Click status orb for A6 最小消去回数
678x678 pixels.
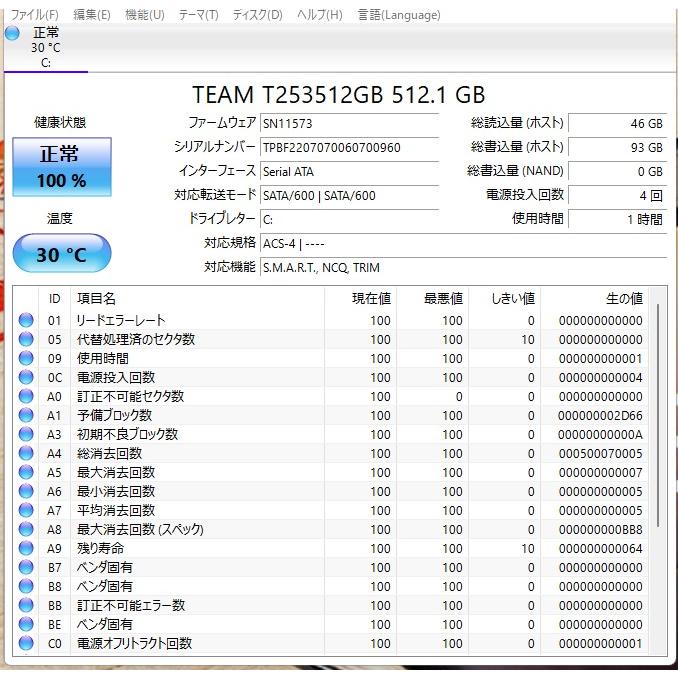pyautogui.click(x=26, y=491)
